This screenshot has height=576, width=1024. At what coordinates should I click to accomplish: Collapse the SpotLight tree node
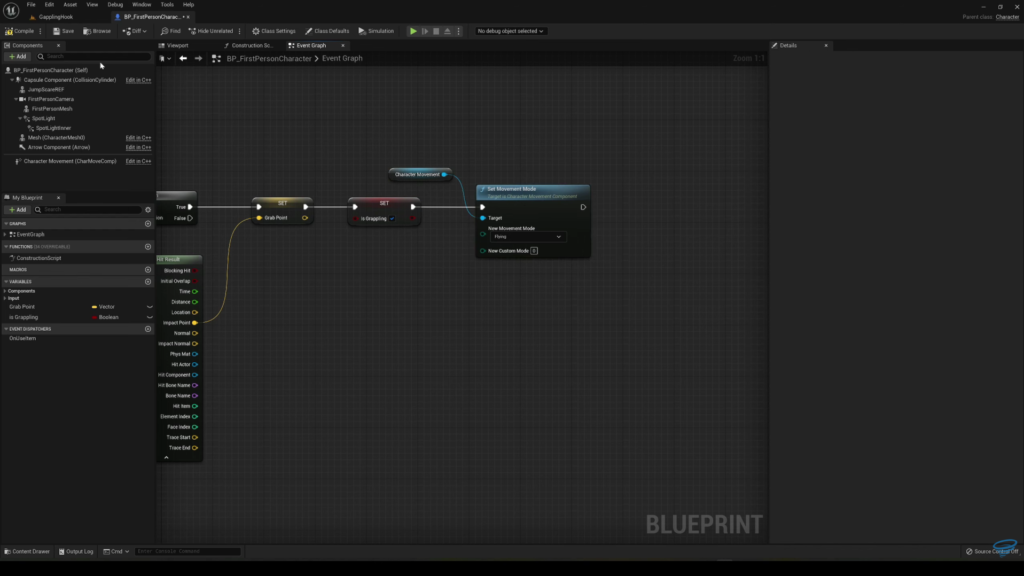click(20, 118)
